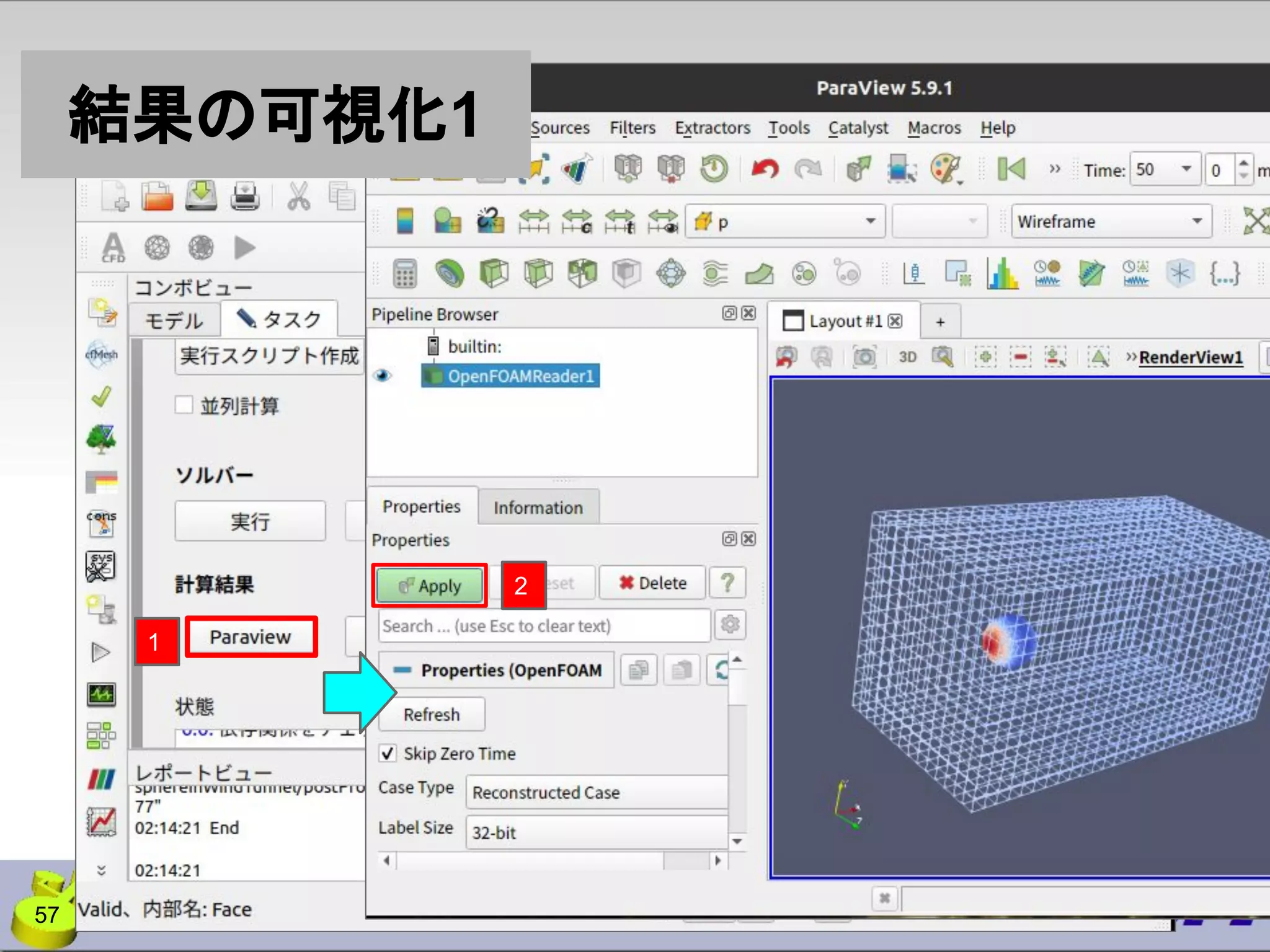Click the Contour filter icon
Viewport: 1270px width, 952px height.
click(x=450, y=273)
